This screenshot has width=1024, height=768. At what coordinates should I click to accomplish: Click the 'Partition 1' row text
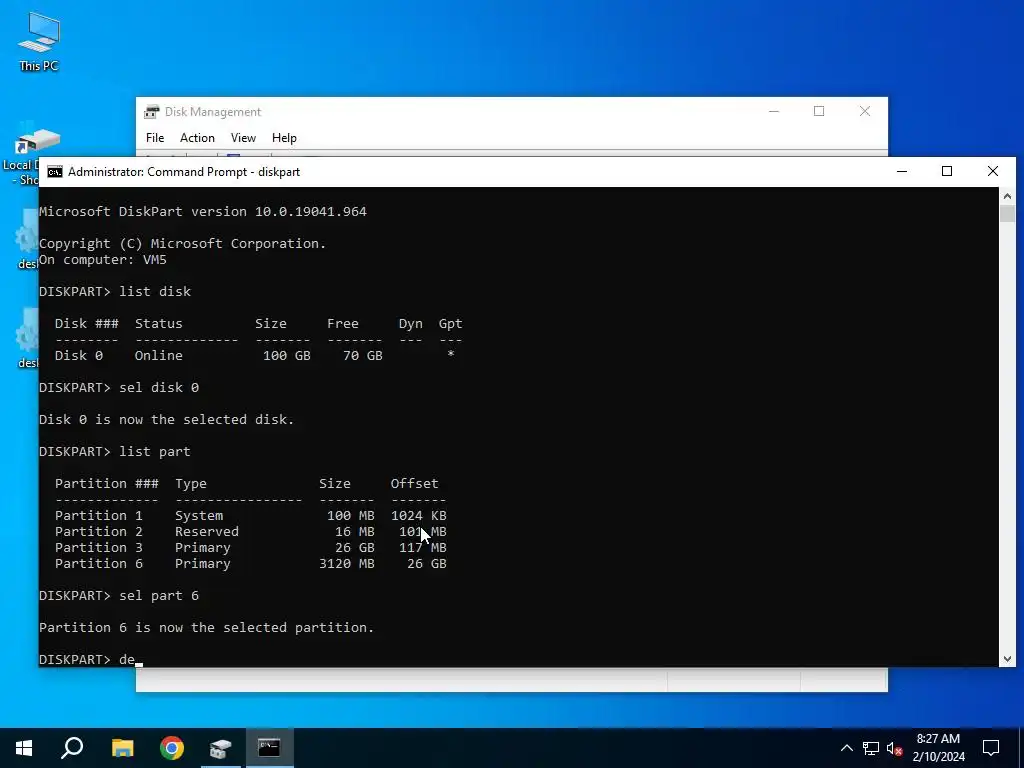[251, 515]
